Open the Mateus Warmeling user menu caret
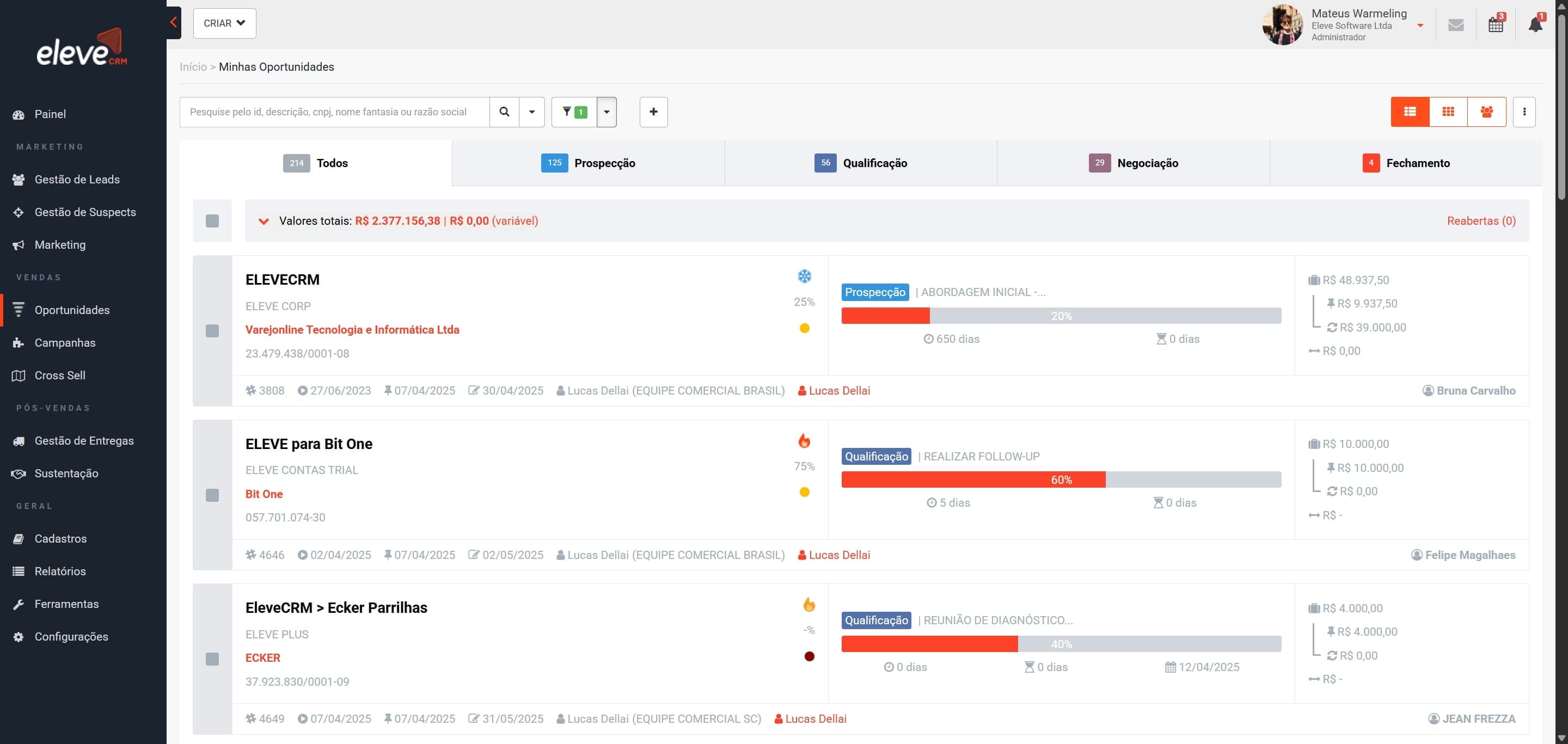This screenshot has height=744, width=1568. click(x=1420, y=26)
